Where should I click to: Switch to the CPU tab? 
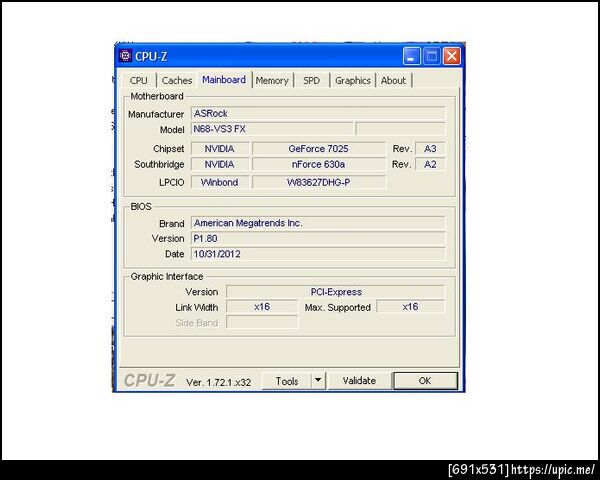138,80
